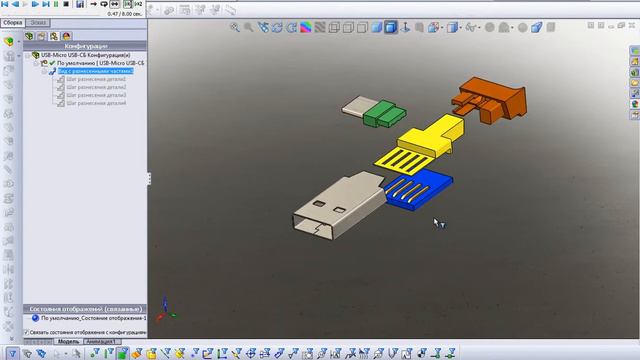The height and width of the screenshot is (360, 640).
Task: Toggle the orange surface filter
Action: pyautogui.click(x=137, y=353)
